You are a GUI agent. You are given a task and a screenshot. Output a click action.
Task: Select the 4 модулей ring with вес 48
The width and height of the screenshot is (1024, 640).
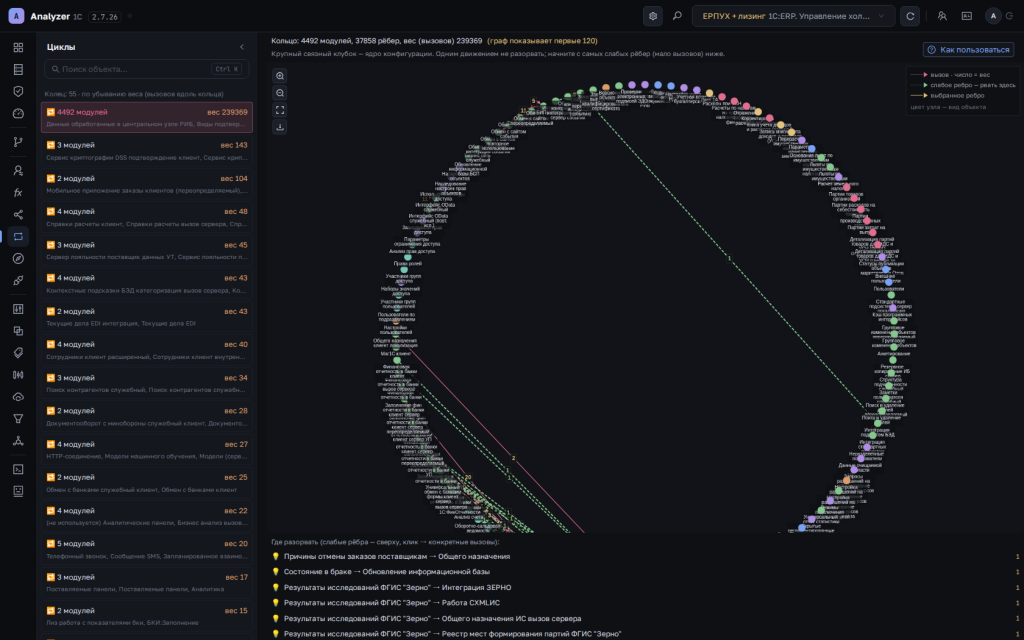[x=146, y=217]
